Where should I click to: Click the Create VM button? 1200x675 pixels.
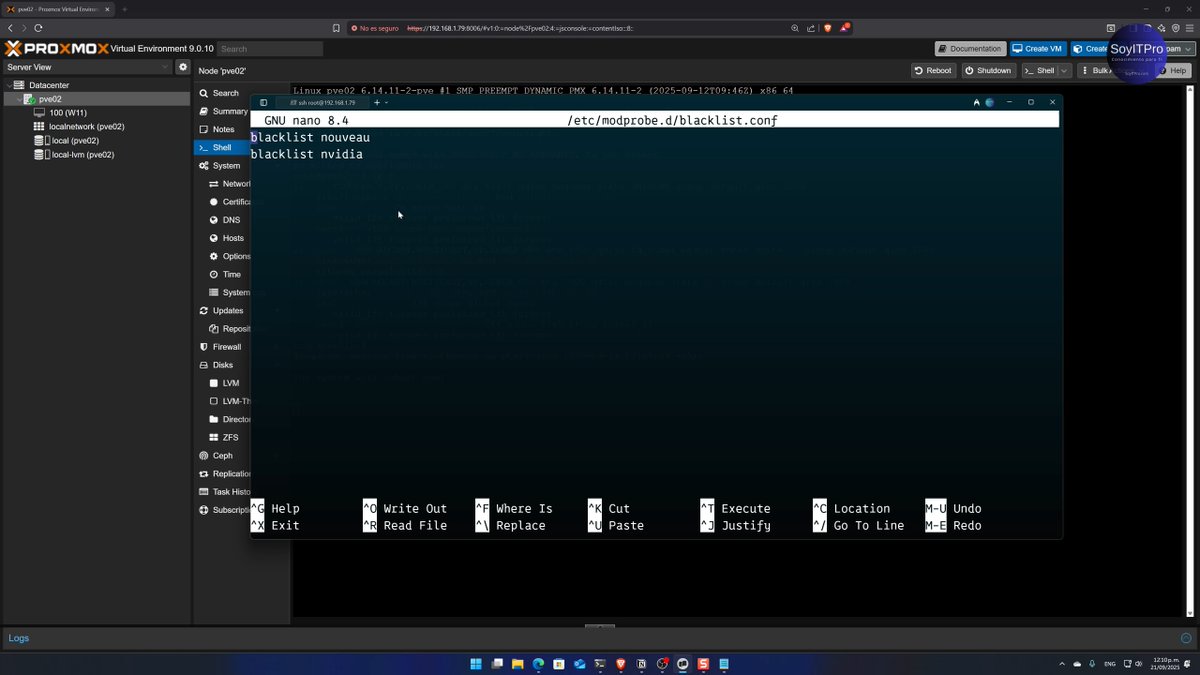(1037, 48)
